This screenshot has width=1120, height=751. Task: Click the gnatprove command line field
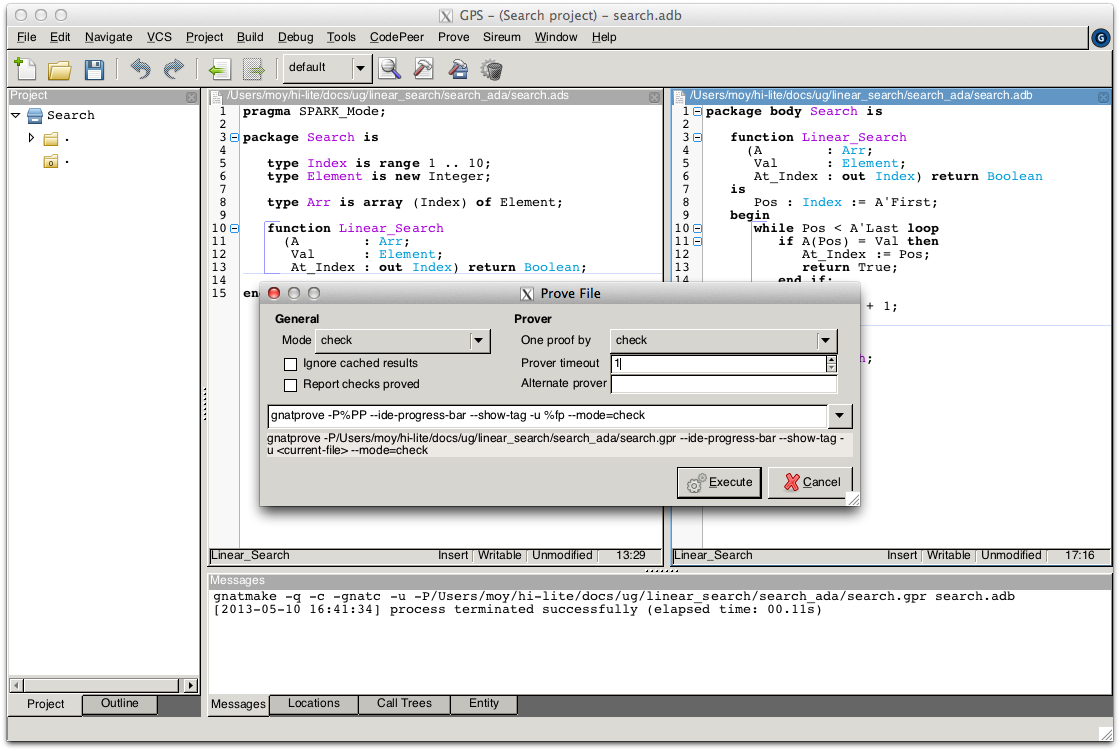pos(548,415)
